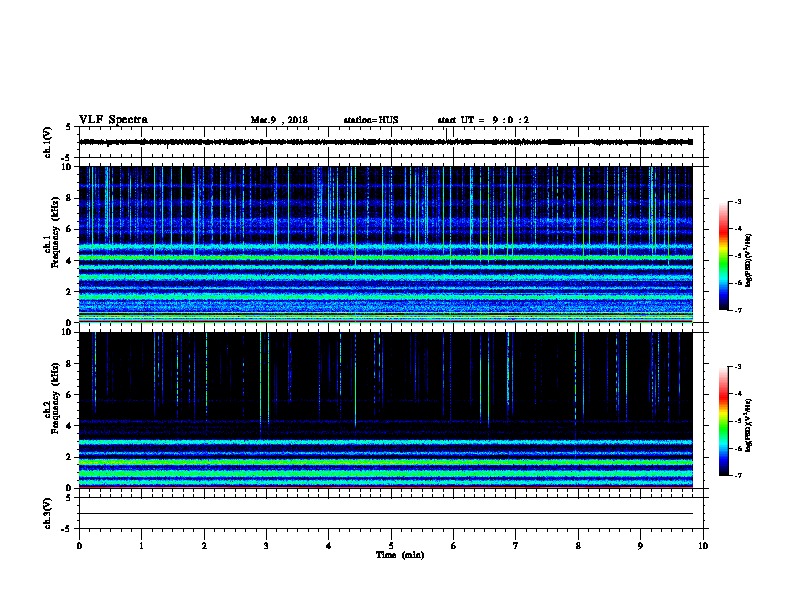Click time axis tick label "5"

pos(391,546)
